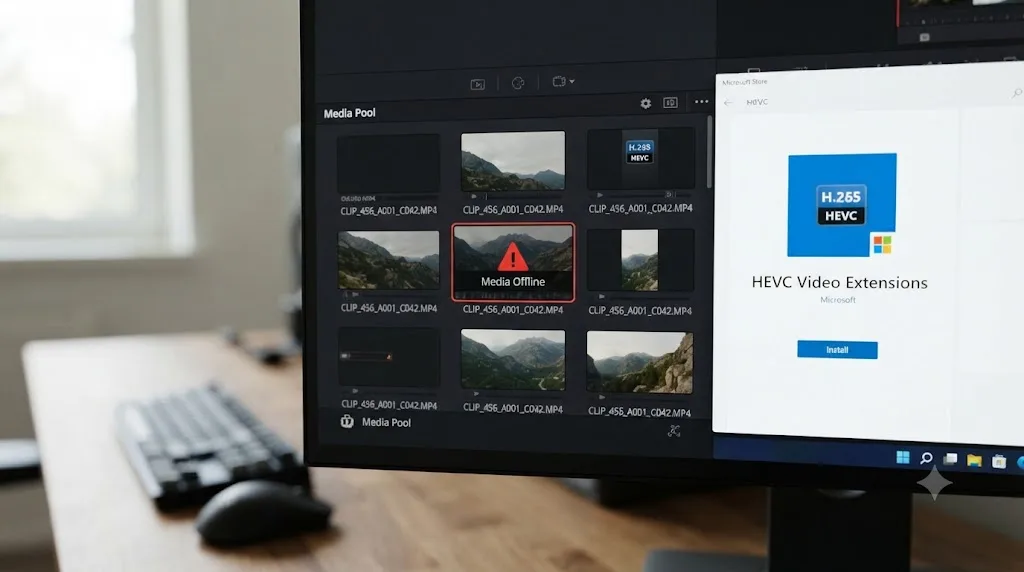
Task: Click the circular color wheel toolbar icon
Action: 518,83
